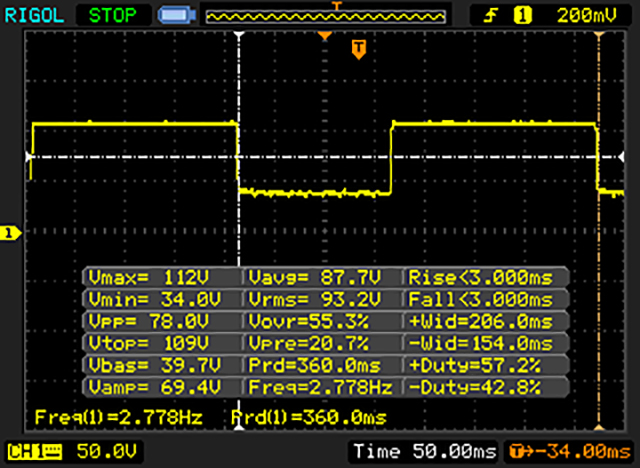The image size is (640, 468).
Task: Click the Vmin= 34.0V measurement
Action: (154, 300)
